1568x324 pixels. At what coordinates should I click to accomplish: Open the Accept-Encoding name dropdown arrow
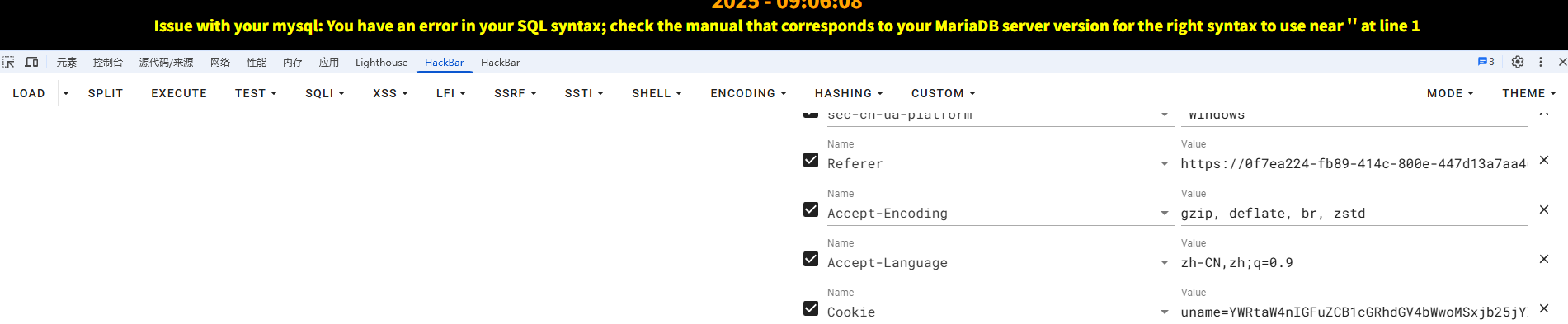pyautogui.click(x=1165, y=214)
